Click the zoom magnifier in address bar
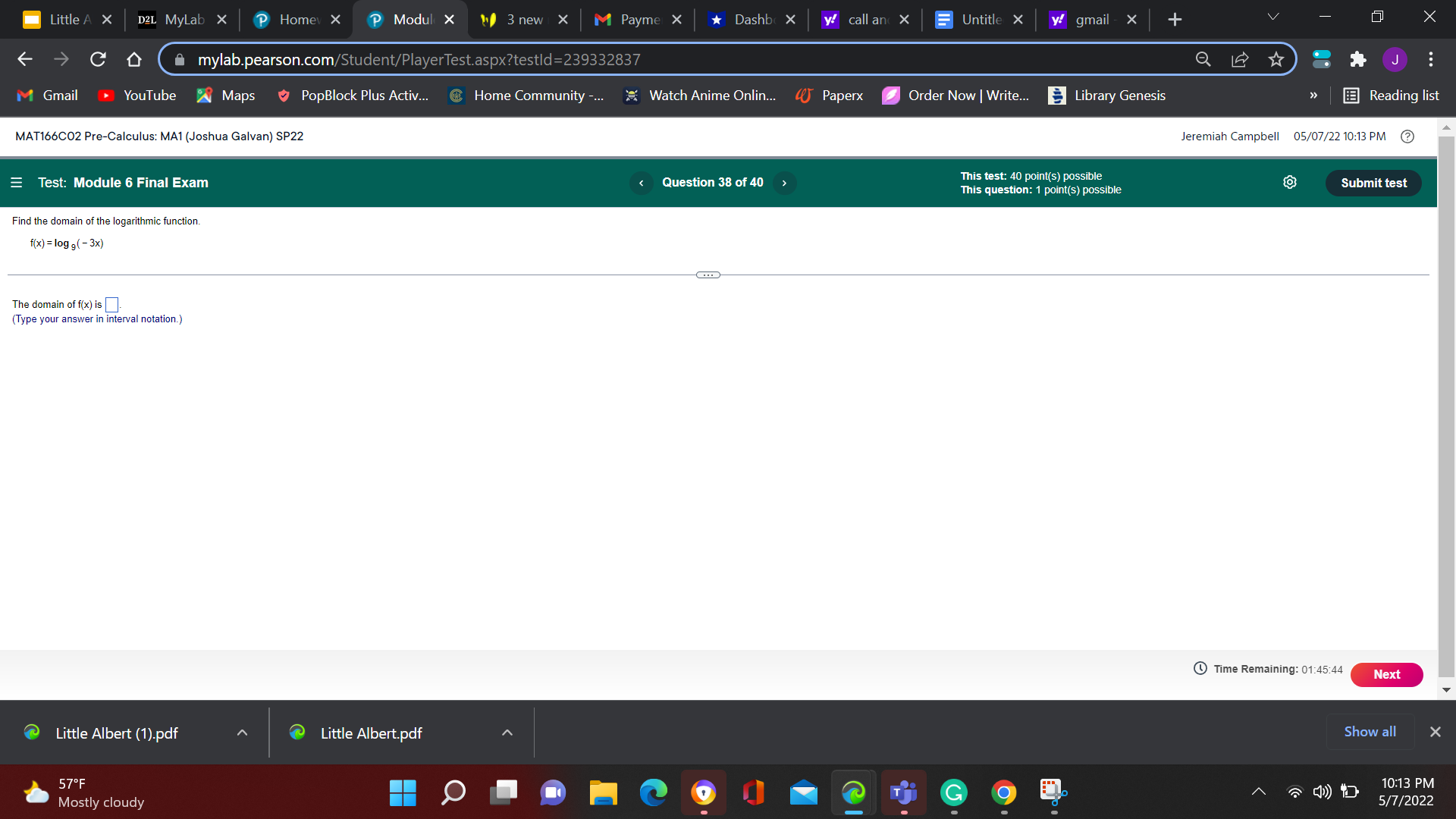This screenshot has height=819, width=1456. point(1203,59)
